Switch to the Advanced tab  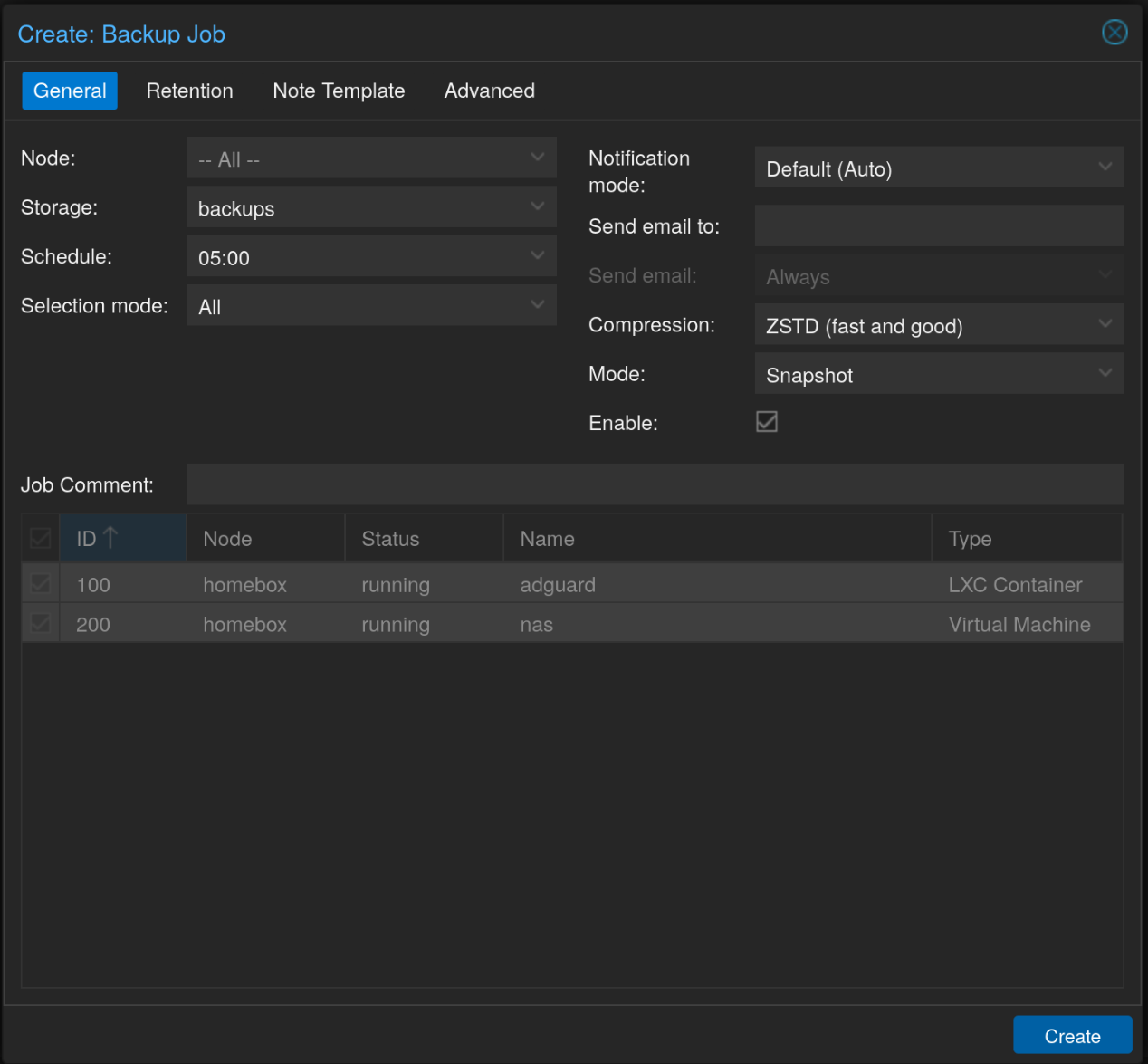[489, 91]
